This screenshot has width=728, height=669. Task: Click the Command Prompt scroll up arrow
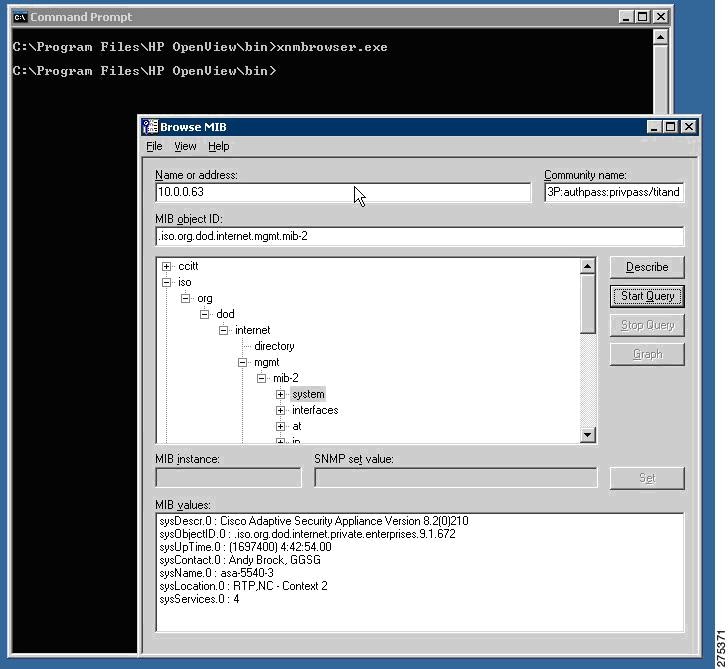[x=661, y=37]
